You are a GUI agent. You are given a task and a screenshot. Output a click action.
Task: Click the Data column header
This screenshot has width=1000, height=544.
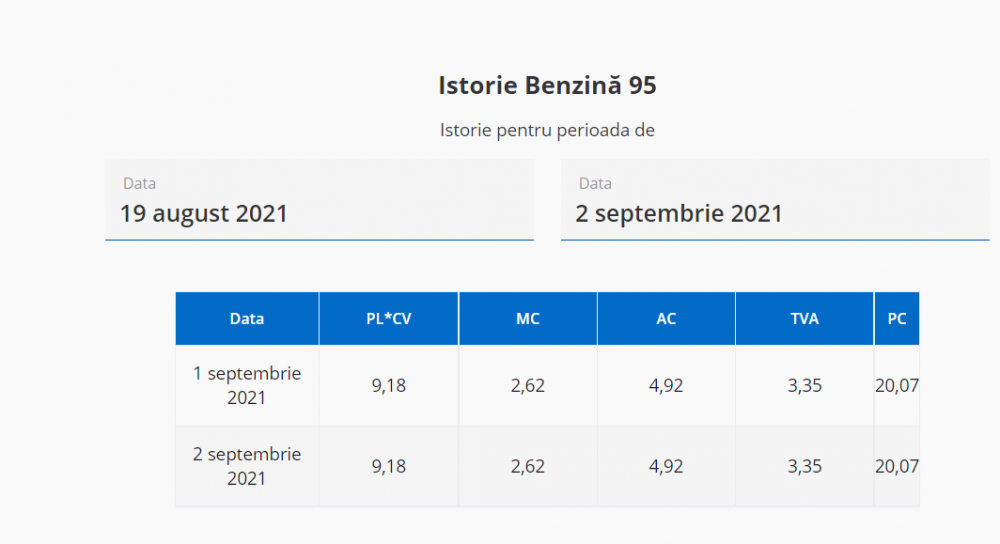pos(247,319)
